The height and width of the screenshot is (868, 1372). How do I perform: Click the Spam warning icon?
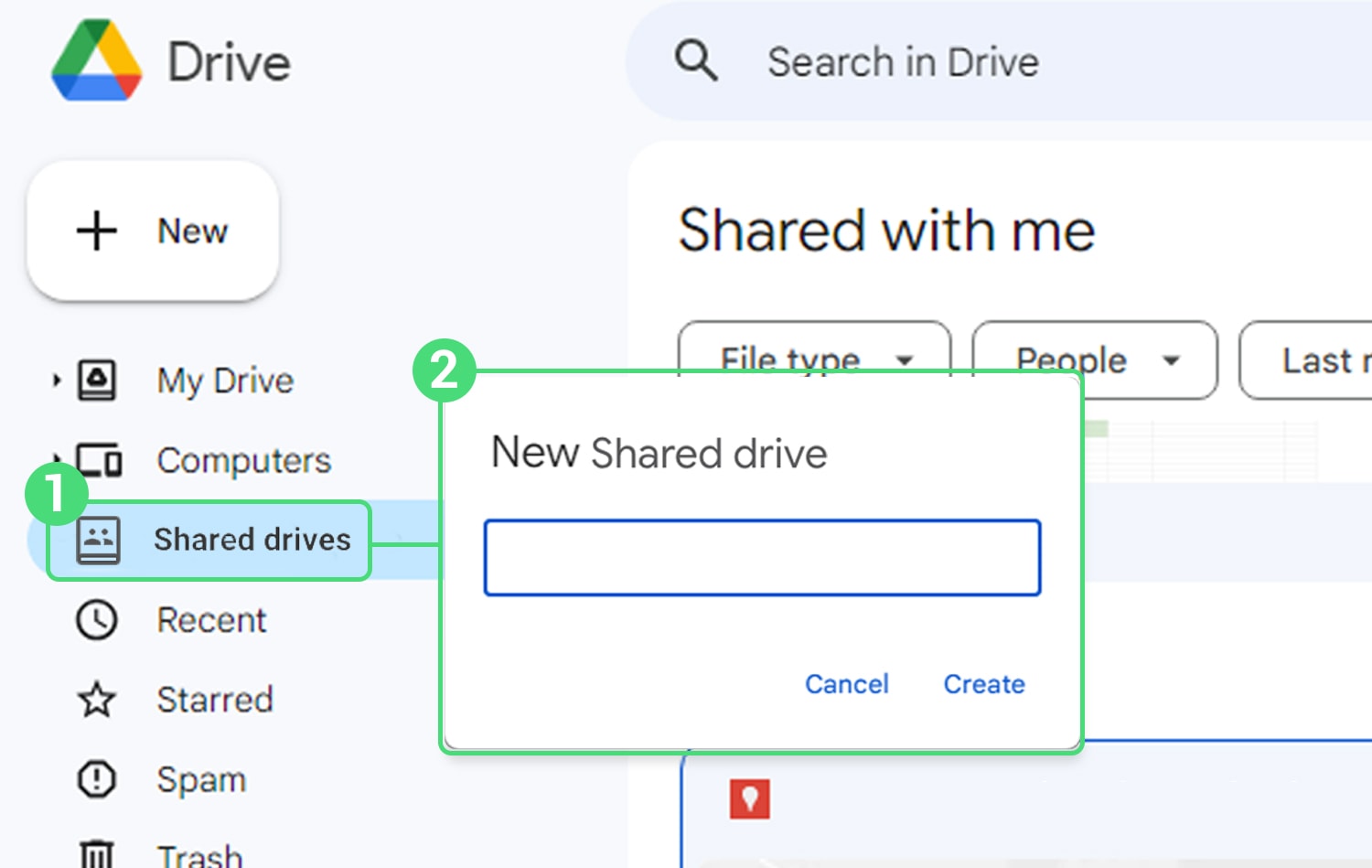[x=96, y=779]
